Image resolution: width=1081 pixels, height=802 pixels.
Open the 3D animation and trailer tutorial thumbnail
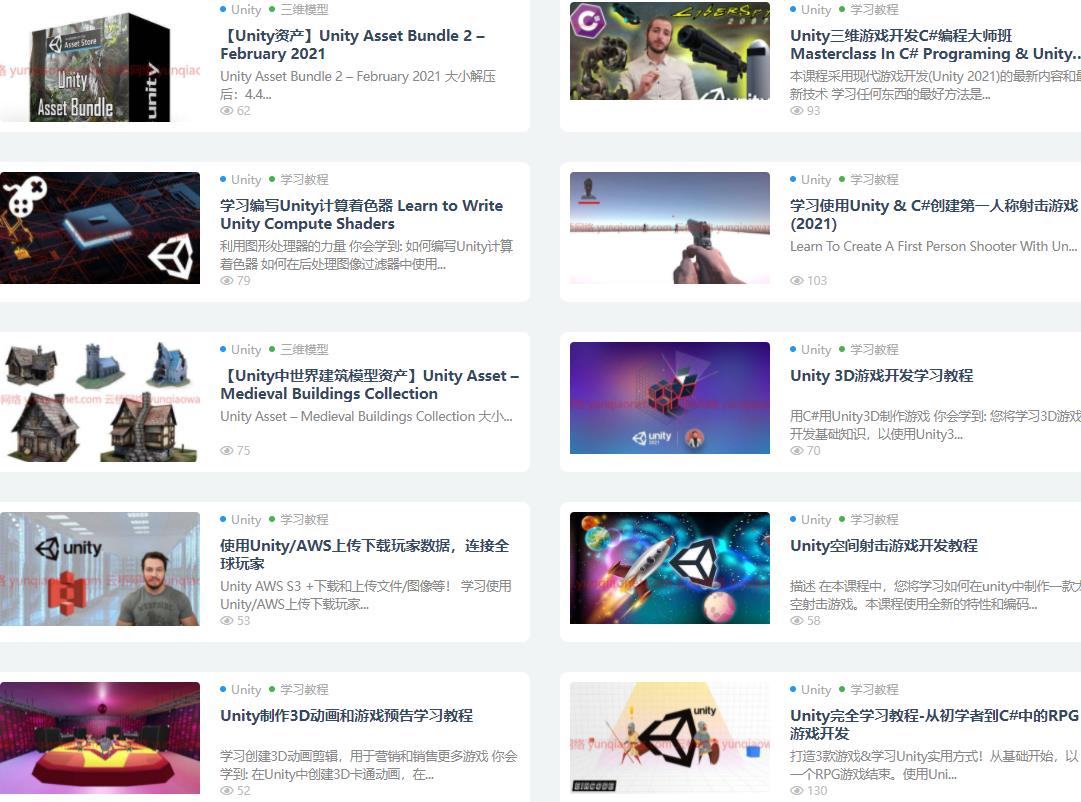coord(100,738)
